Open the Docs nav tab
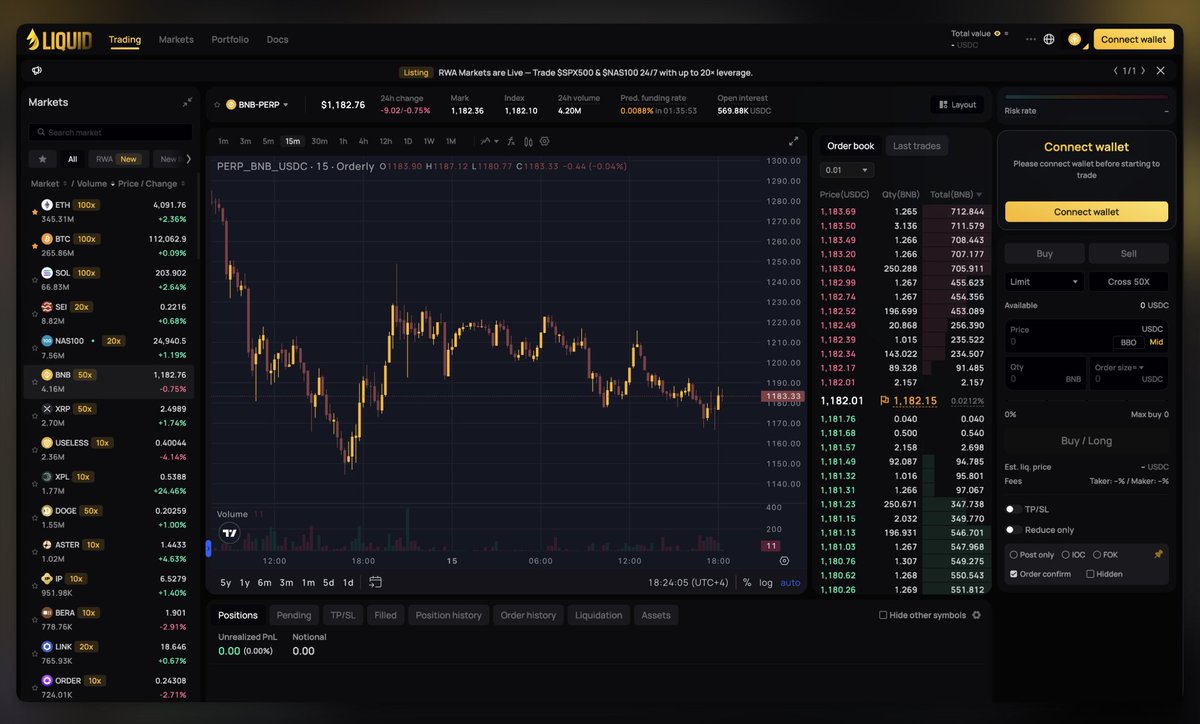Viewport: 1200px width, 724px height. pos(277,40)
